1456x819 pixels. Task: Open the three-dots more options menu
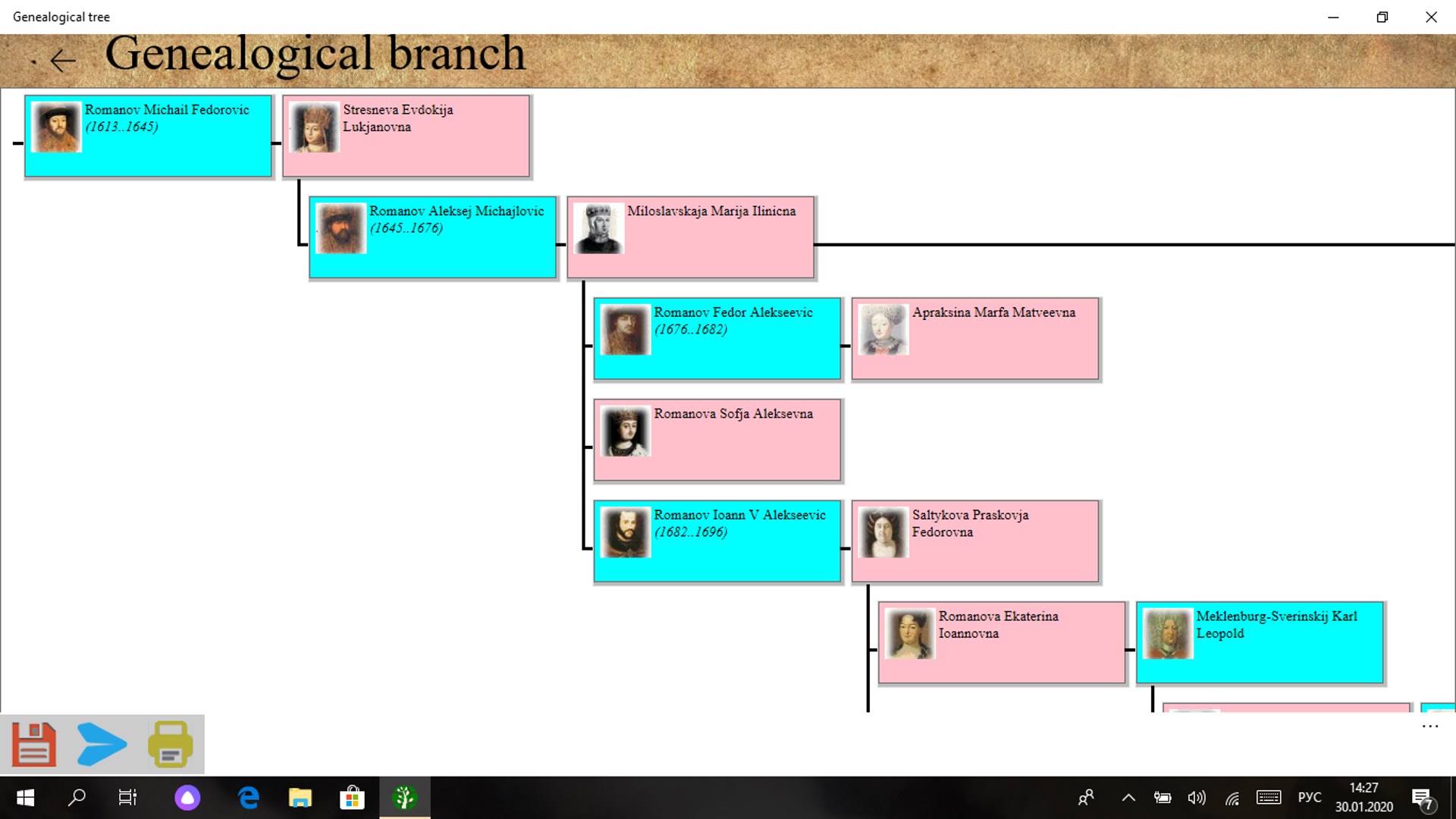[1429, 726]
